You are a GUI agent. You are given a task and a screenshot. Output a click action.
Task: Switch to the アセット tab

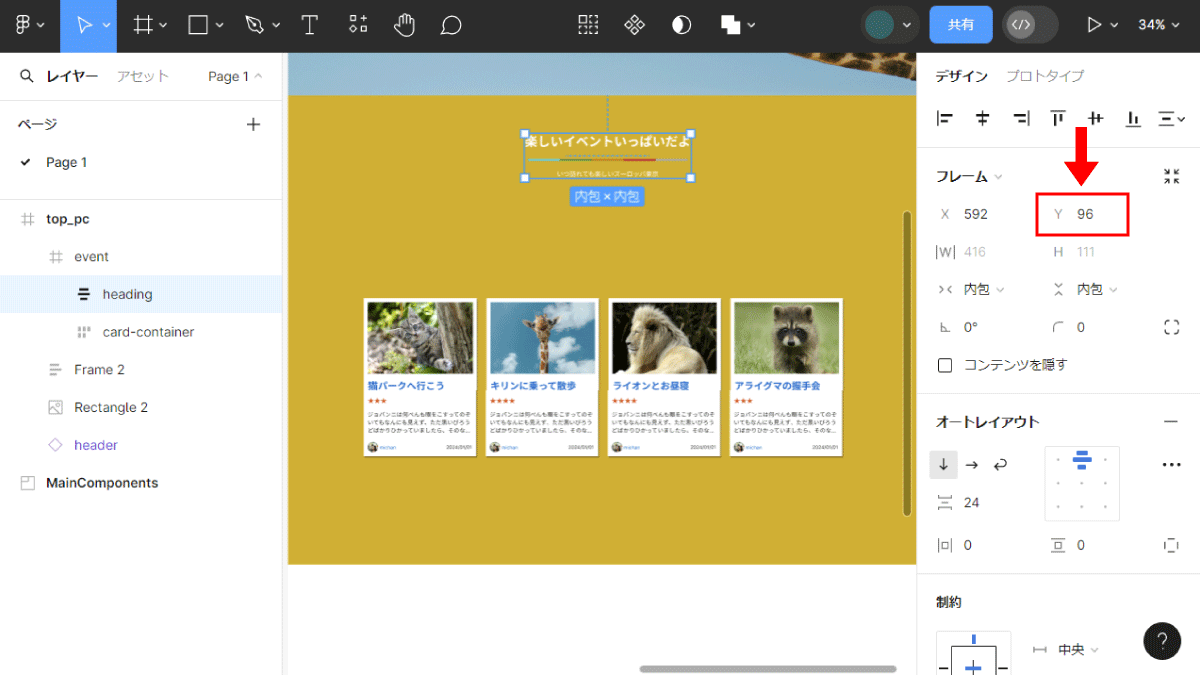click(x=143, y=76)
